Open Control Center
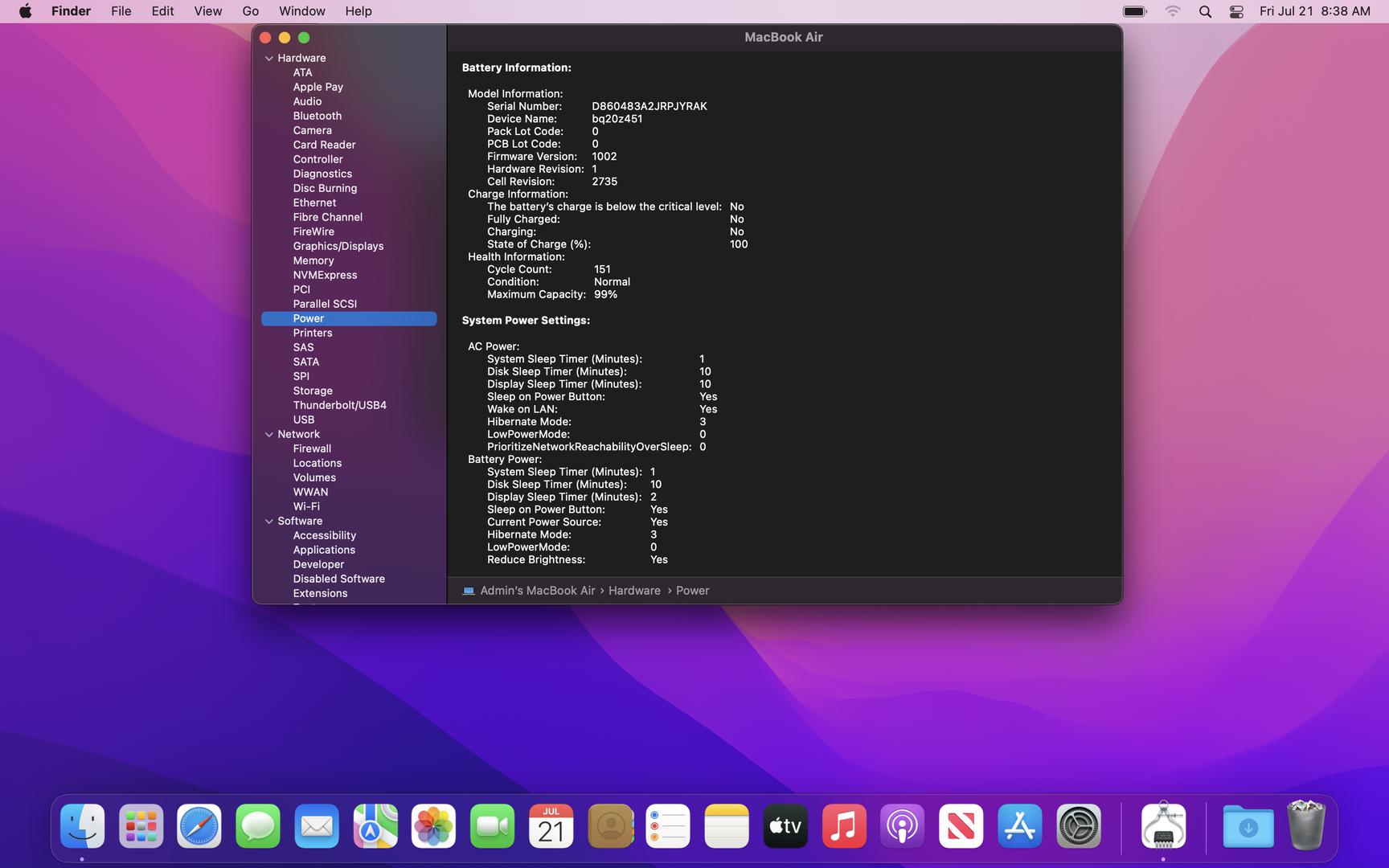 click(1237, 11)
